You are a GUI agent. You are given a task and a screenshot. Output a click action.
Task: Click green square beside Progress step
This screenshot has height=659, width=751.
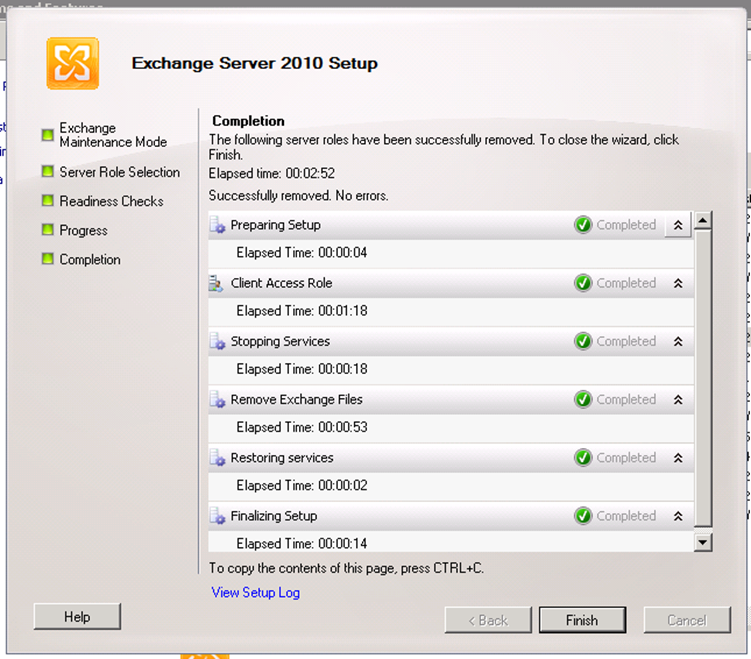pos(47,229)
